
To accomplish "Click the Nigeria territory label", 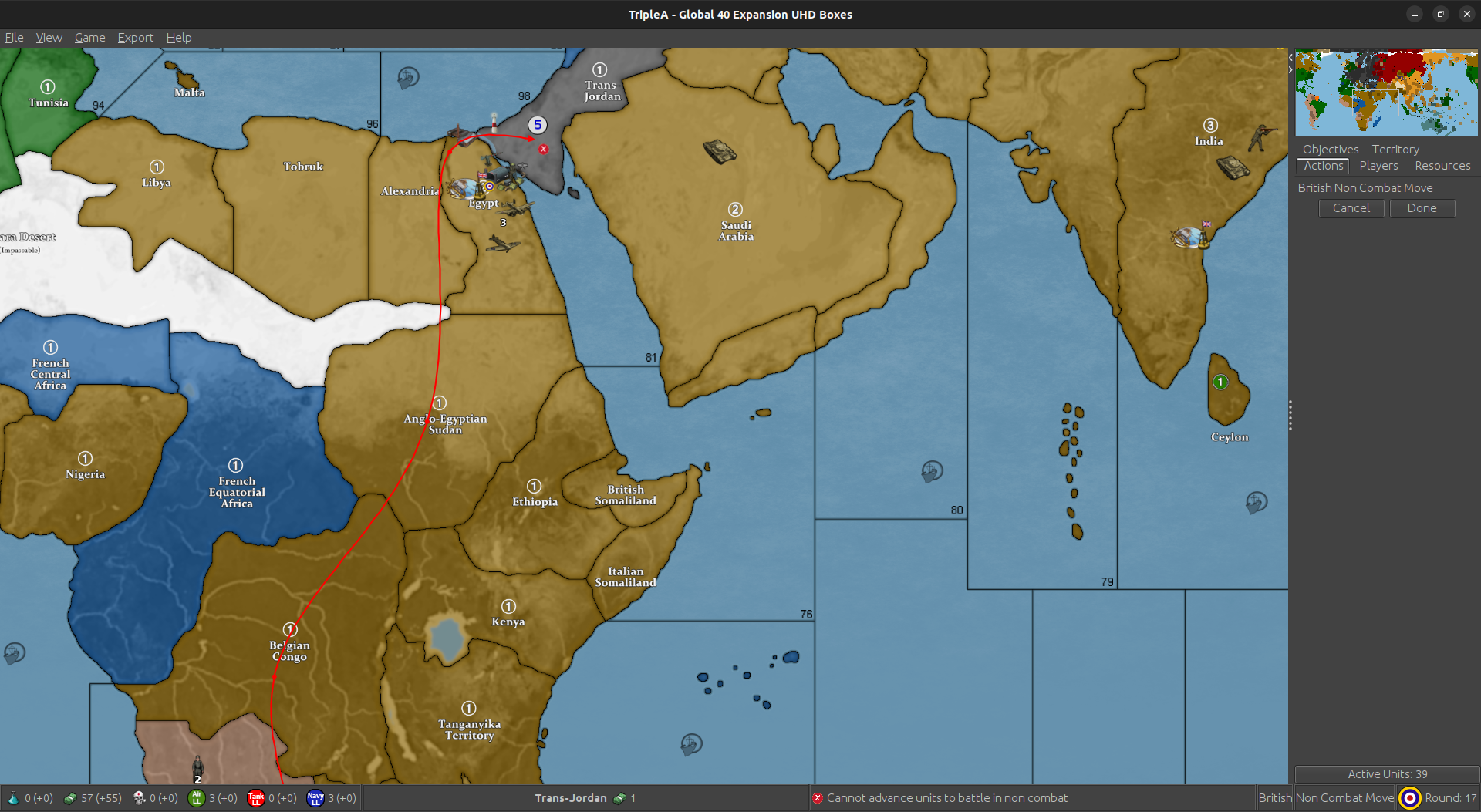I will [x=85, y=474].
